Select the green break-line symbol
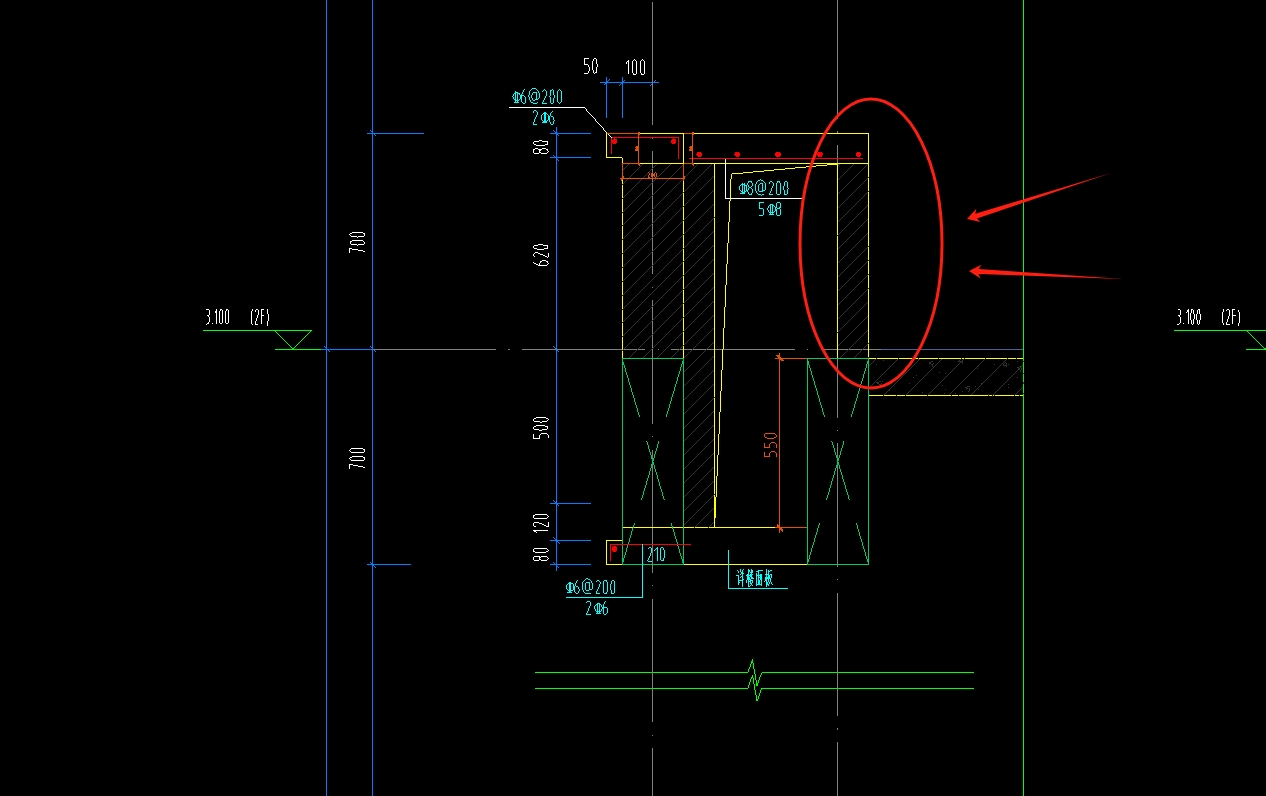Image resolution: width=1266 pixels, height=796 pixels. (x=755, y=680)
